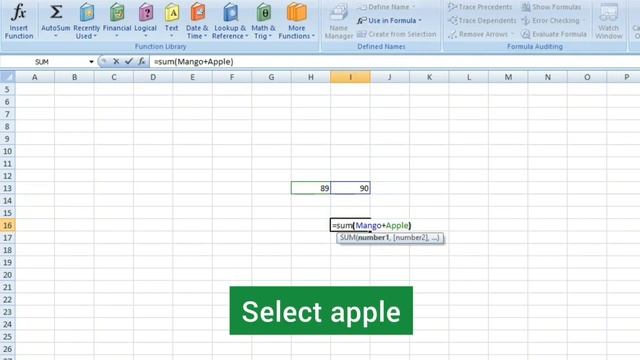640x360 pixels.
Task: Open the Text functions book icon
Action: (172, 13)
